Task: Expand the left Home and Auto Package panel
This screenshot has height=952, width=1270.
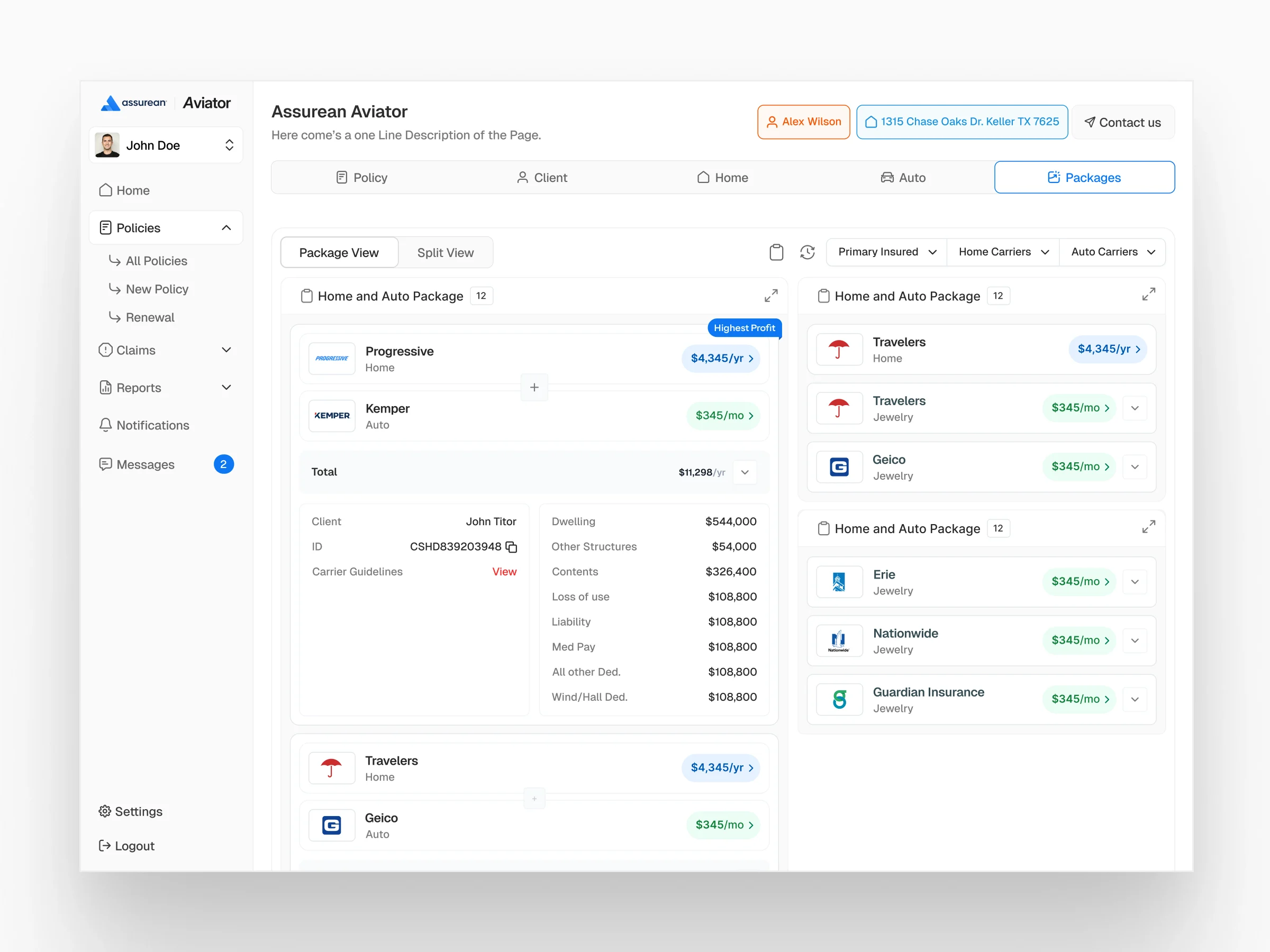Action: (771, 296)
